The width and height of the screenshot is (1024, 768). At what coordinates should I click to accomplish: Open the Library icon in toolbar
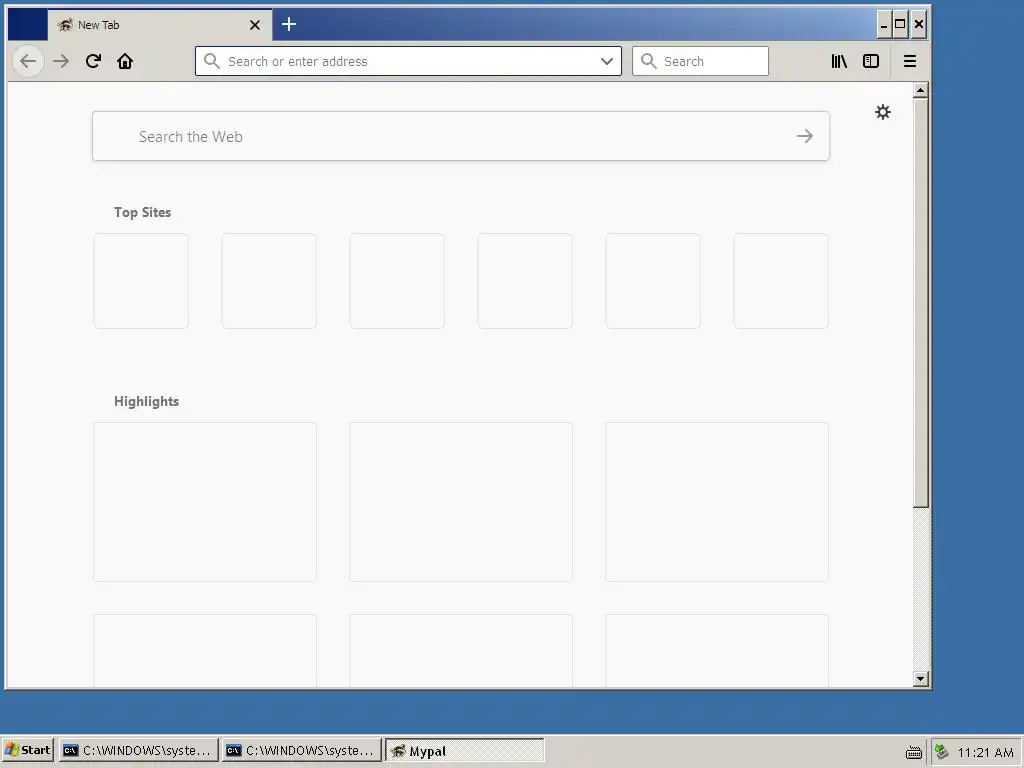(x=839, y=61)
